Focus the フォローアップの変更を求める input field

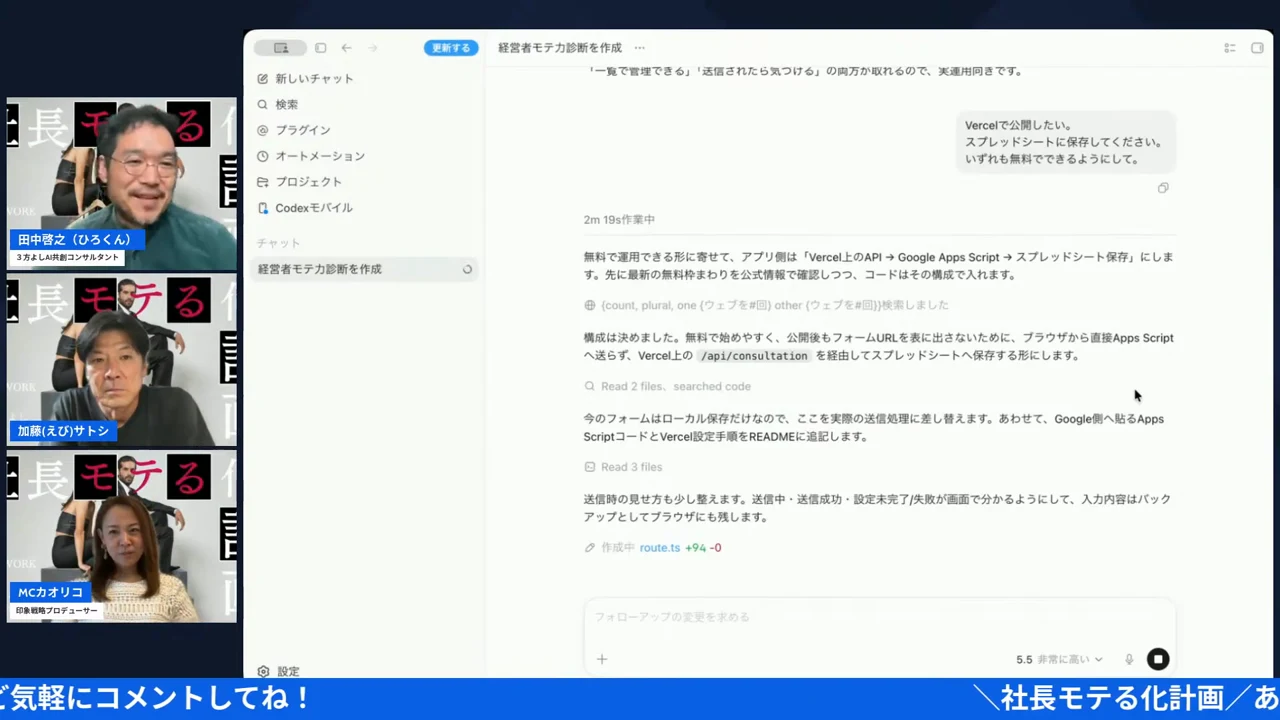click(879, 617)
